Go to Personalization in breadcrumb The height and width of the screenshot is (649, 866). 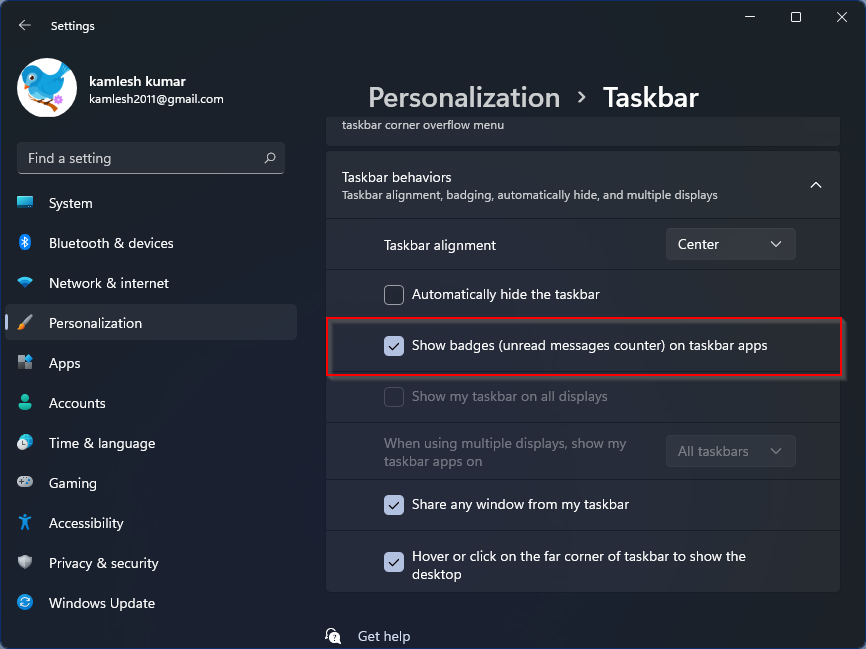tap(464, 98)
